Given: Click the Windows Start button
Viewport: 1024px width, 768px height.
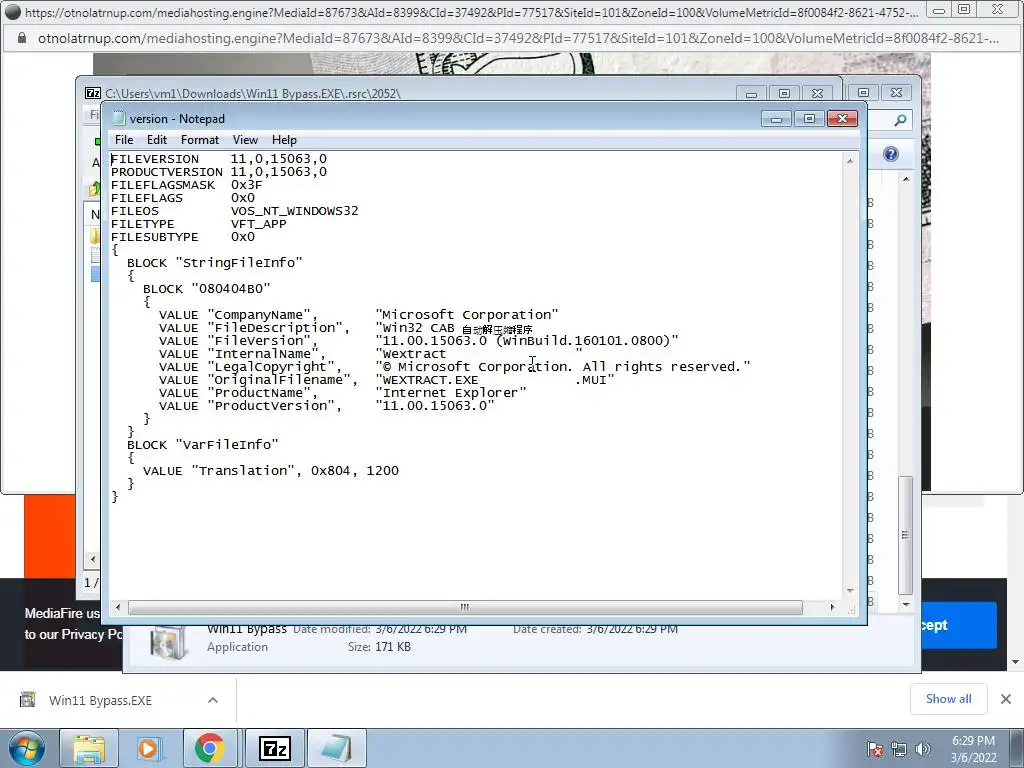Looking at the screenshot, I should [27, 748].
